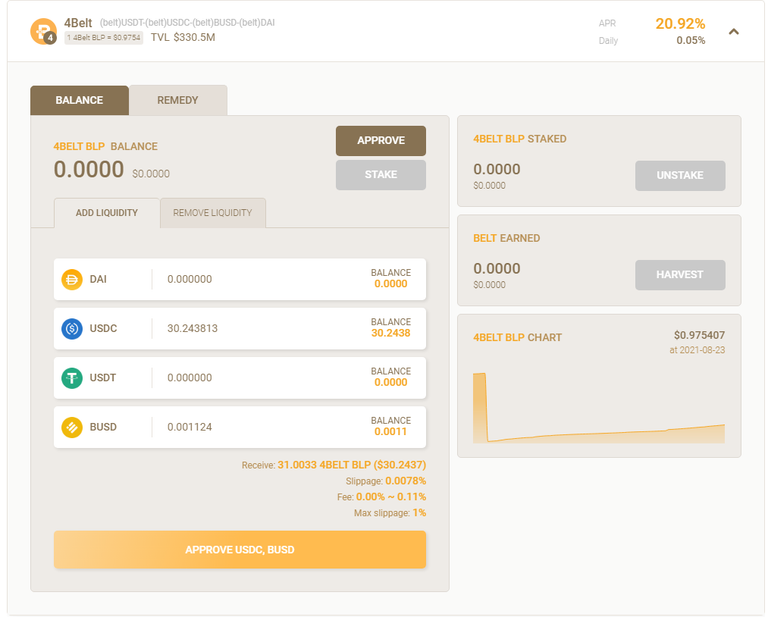
Task: Click the (belt)USDT-(belt)USDC pool composition text
Action: click(x=187, y=23)
